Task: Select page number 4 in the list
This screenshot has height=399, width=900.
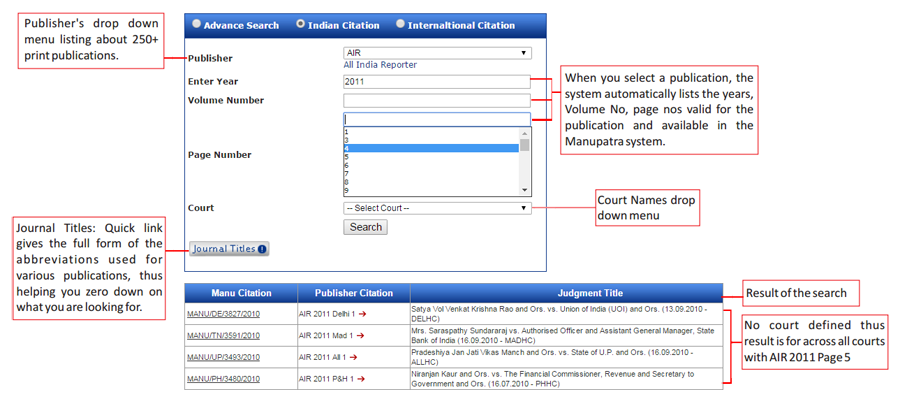Action: click(x=431, y=148)
